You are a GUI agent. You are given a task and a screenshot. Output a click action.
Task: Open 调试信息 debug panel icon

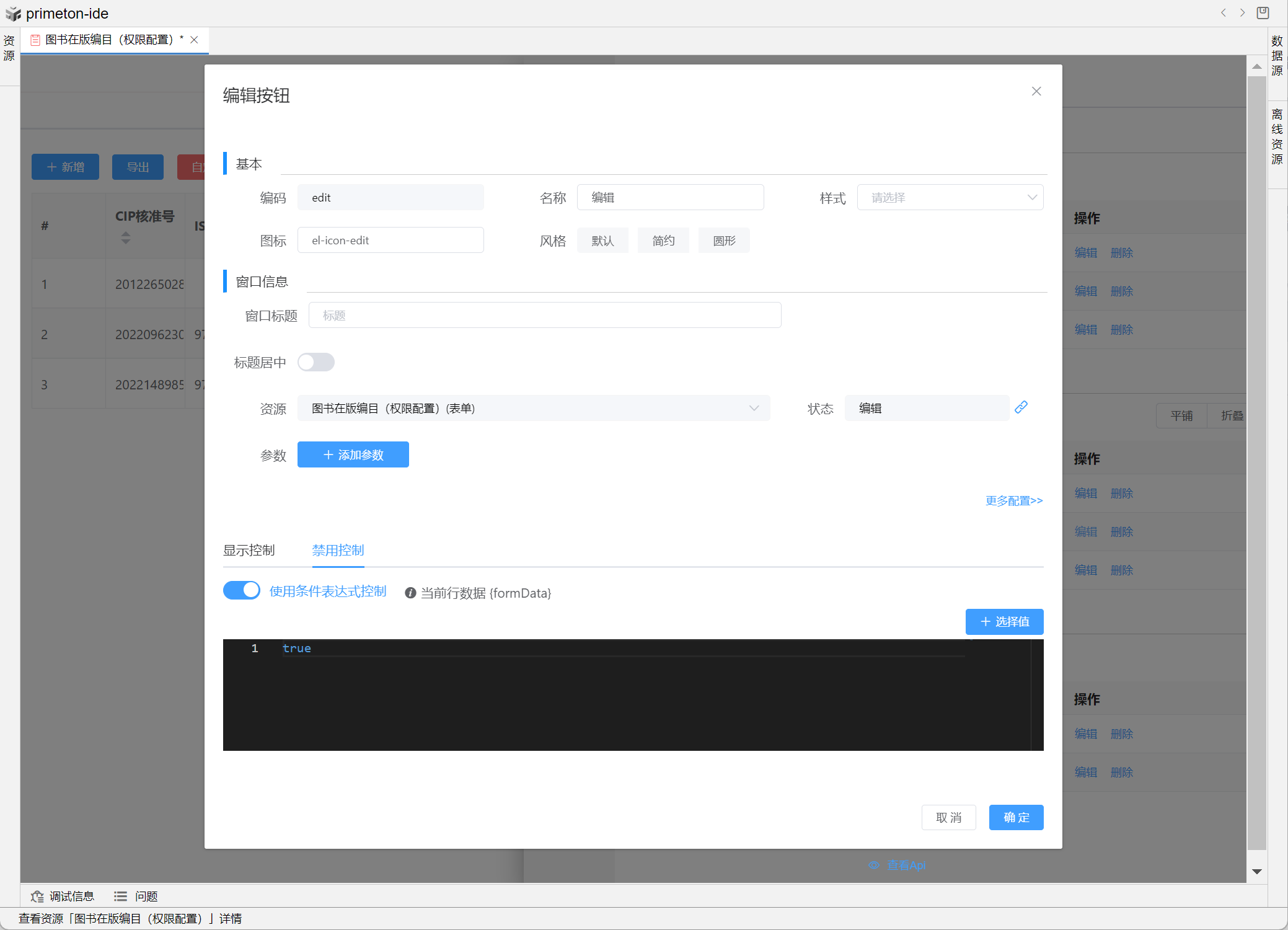pyautogui.click(x=37, y=896)
